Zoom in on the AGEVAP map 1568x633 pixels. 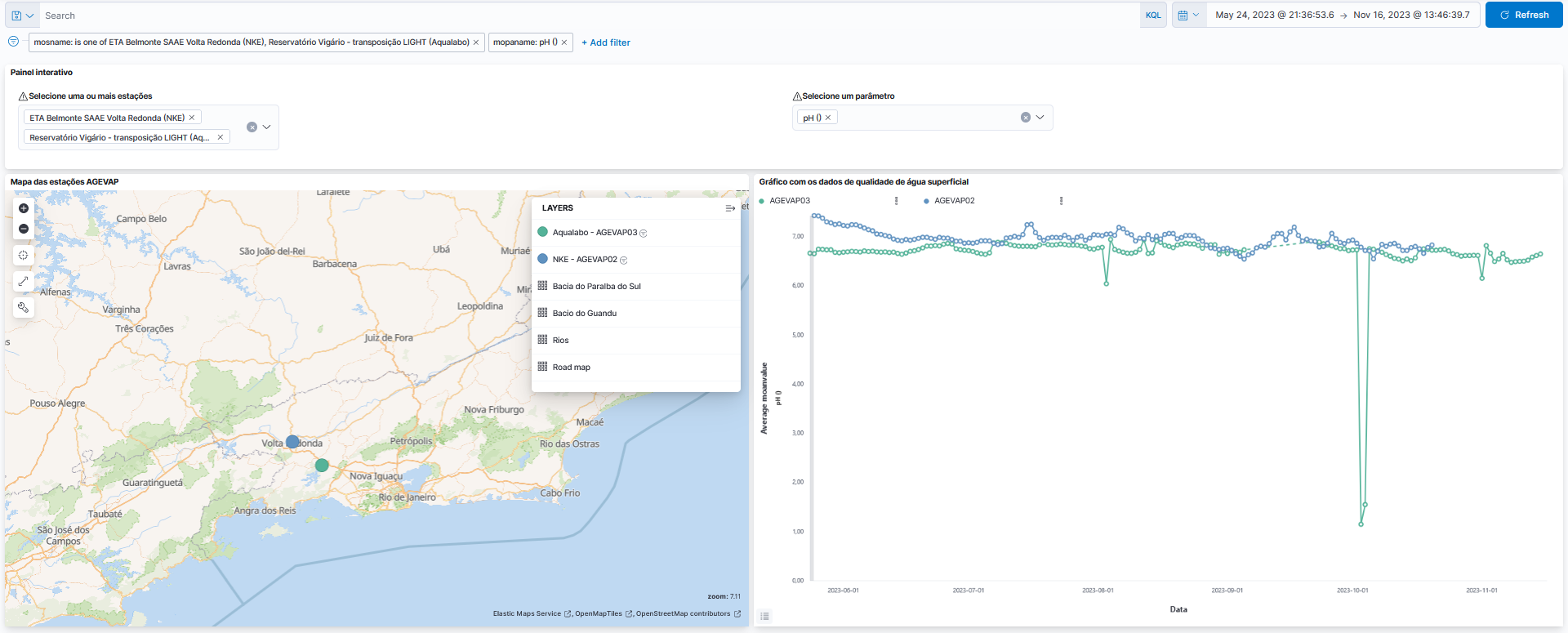[24, 208]
